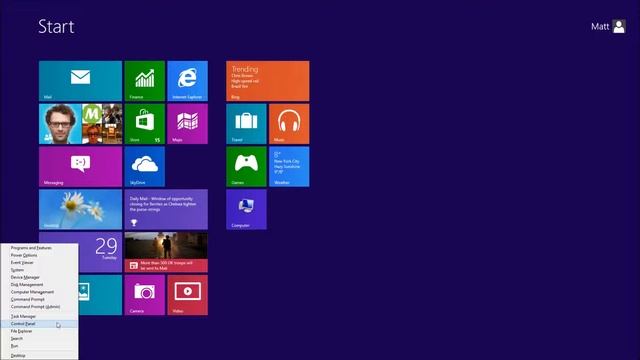
Task: Open the SkyDrive cloud tile
Action: [x=144, y=167]
